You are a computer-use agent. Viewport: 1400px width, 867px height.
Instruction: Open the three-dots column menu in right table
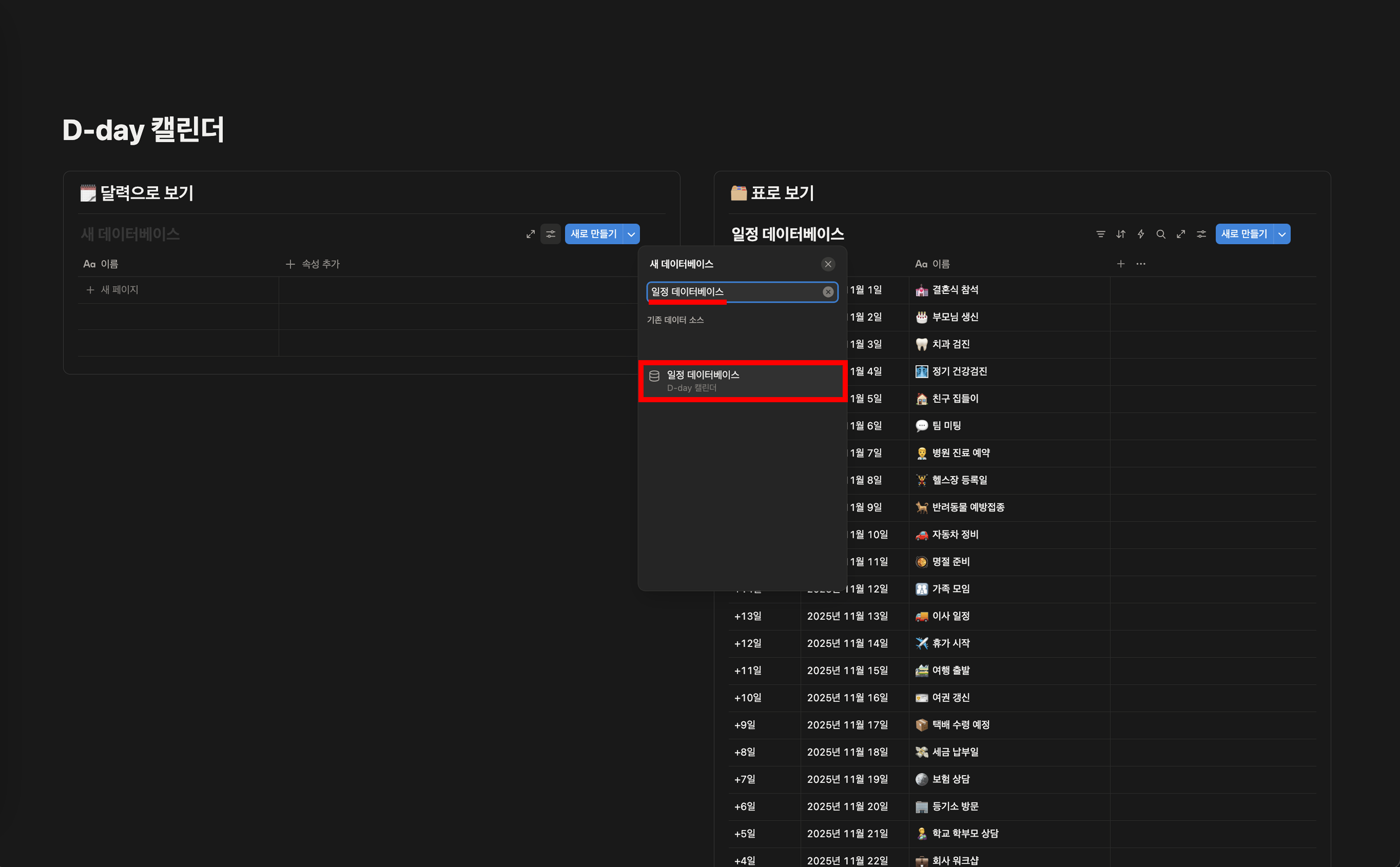click(1140, 264)
